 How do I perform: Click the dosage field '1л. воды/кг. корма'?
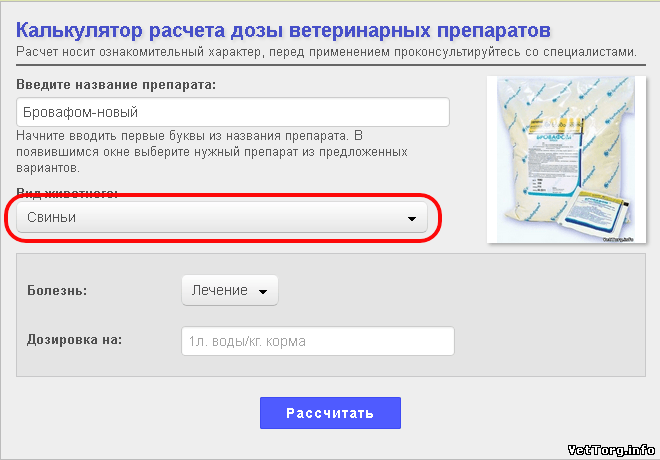(318, 341)
